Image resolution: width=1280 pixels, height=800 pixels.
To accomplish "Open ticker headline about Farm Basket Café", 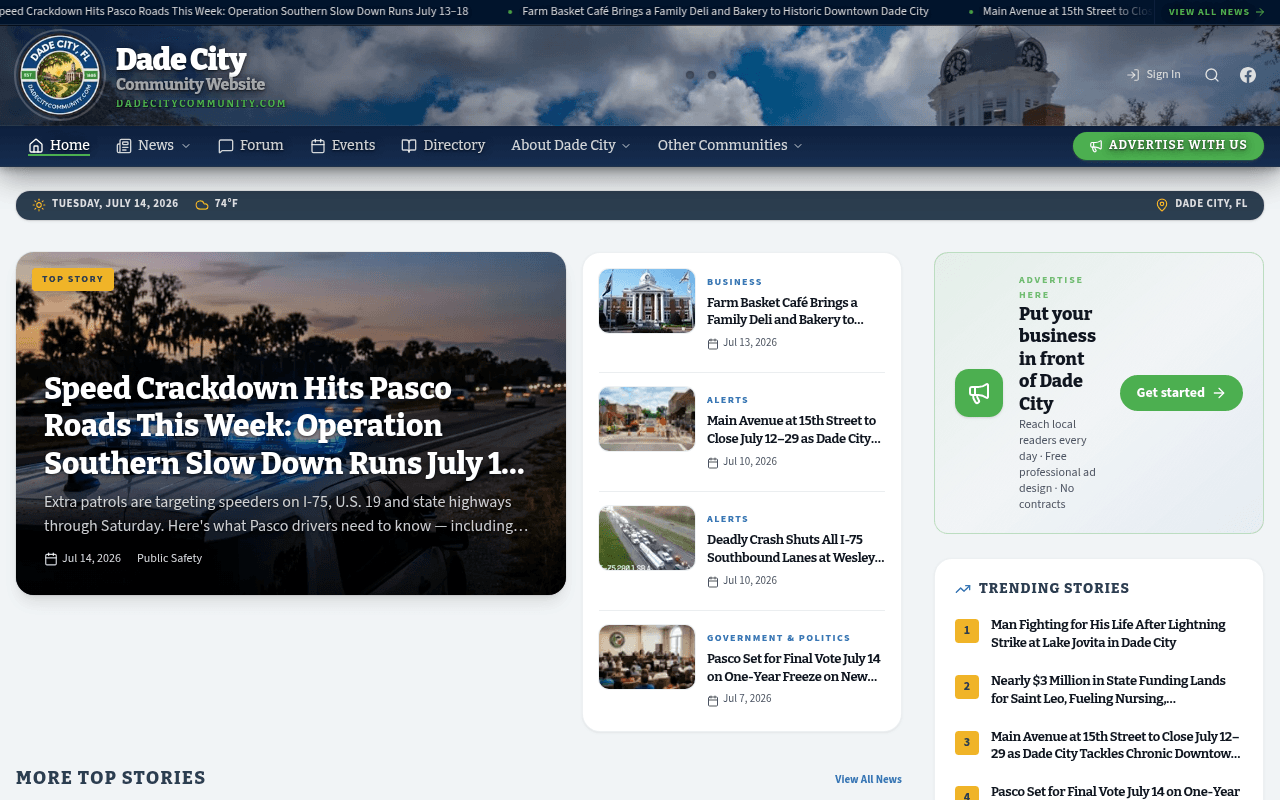I will coord(725,12).
